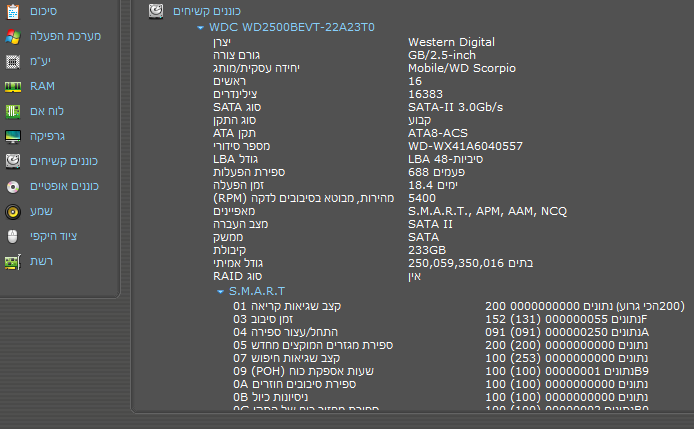Click the CPU chip icon in sidebar
694x429 pixels.
(13, 61)
